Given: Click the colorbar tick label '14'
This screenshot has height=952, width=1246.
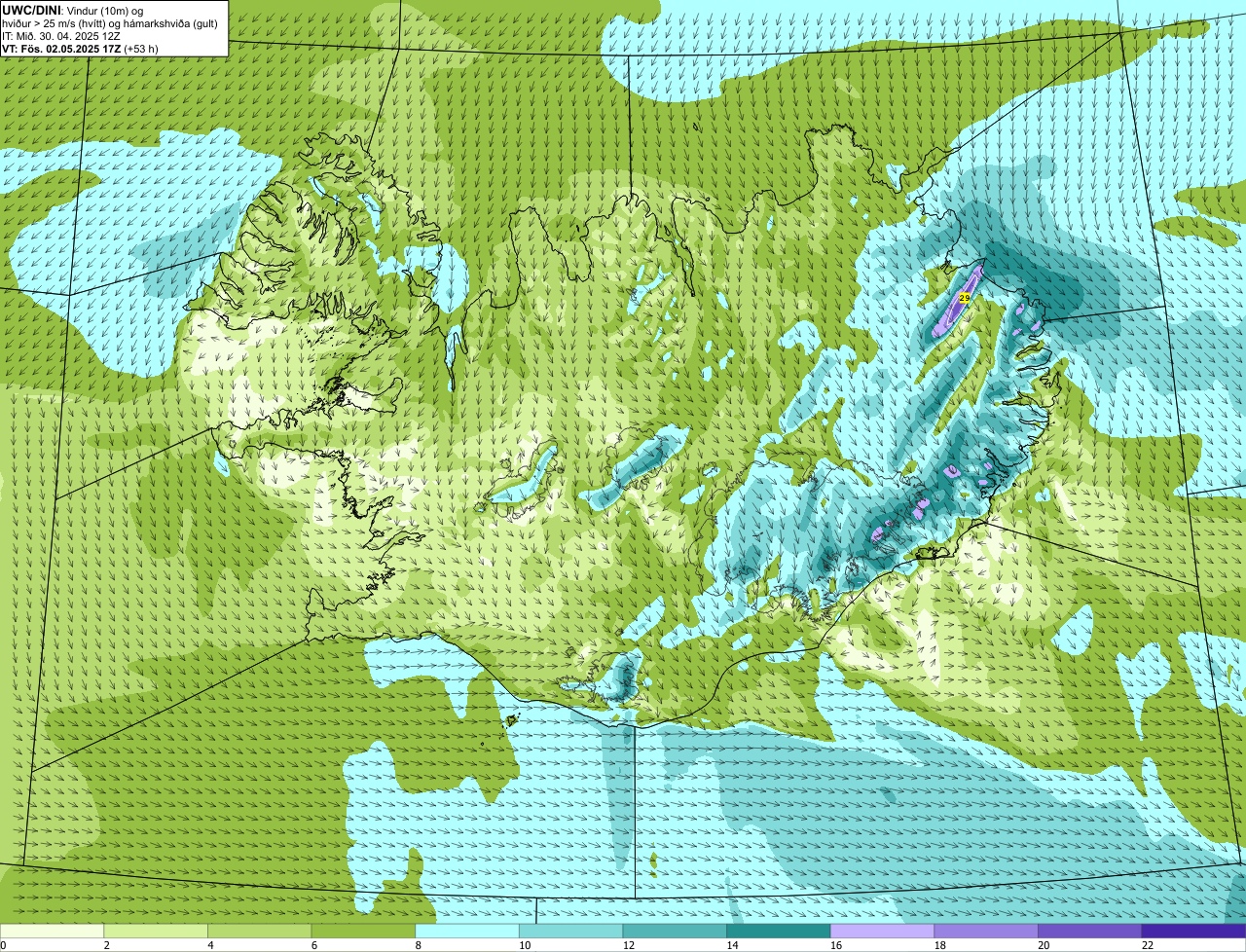Looking at the screenshot, I should 732,945.
